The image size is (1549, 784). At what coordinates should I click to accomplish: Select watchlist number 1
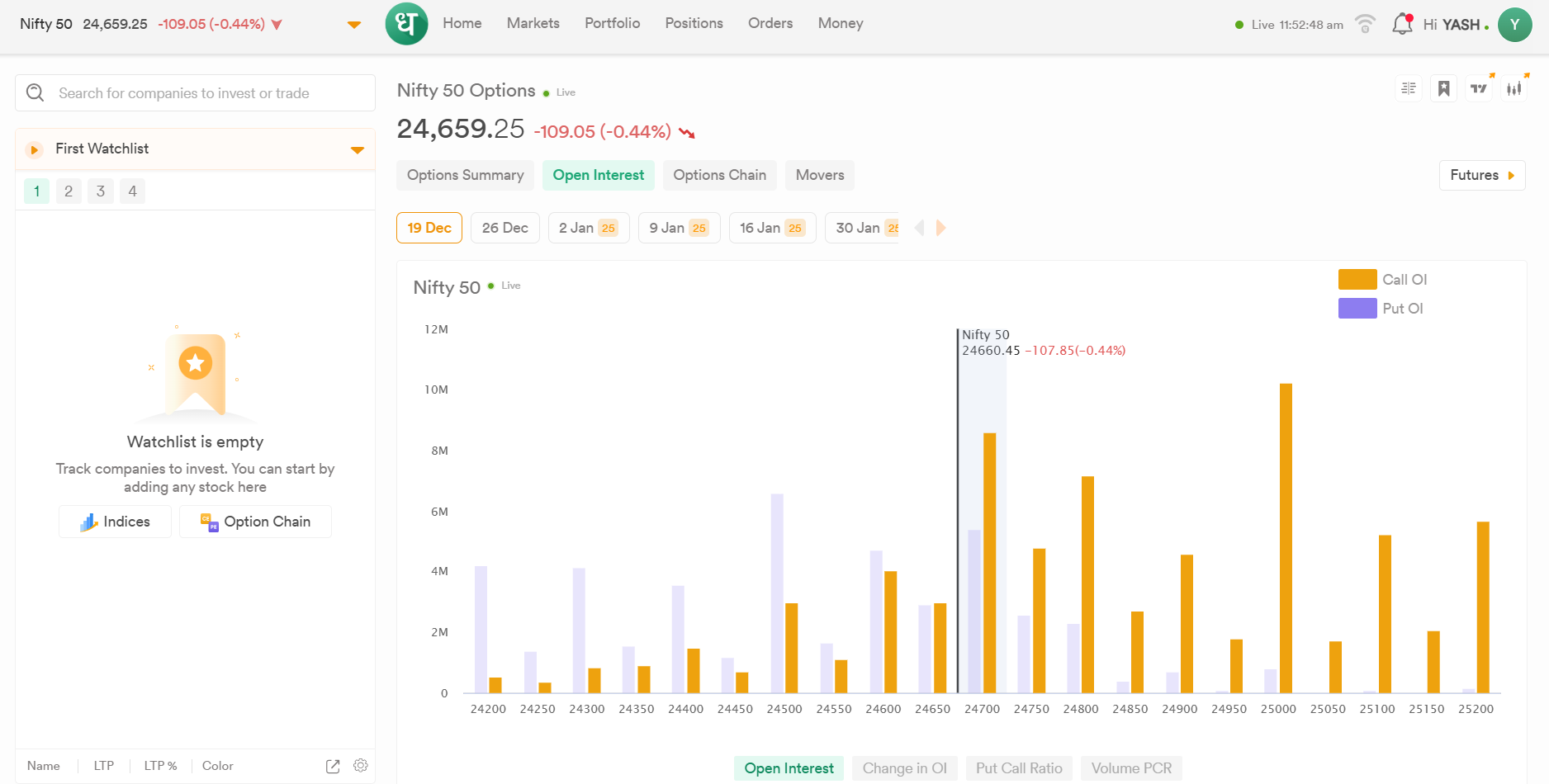pyautogui.click(x=36, y=191)
